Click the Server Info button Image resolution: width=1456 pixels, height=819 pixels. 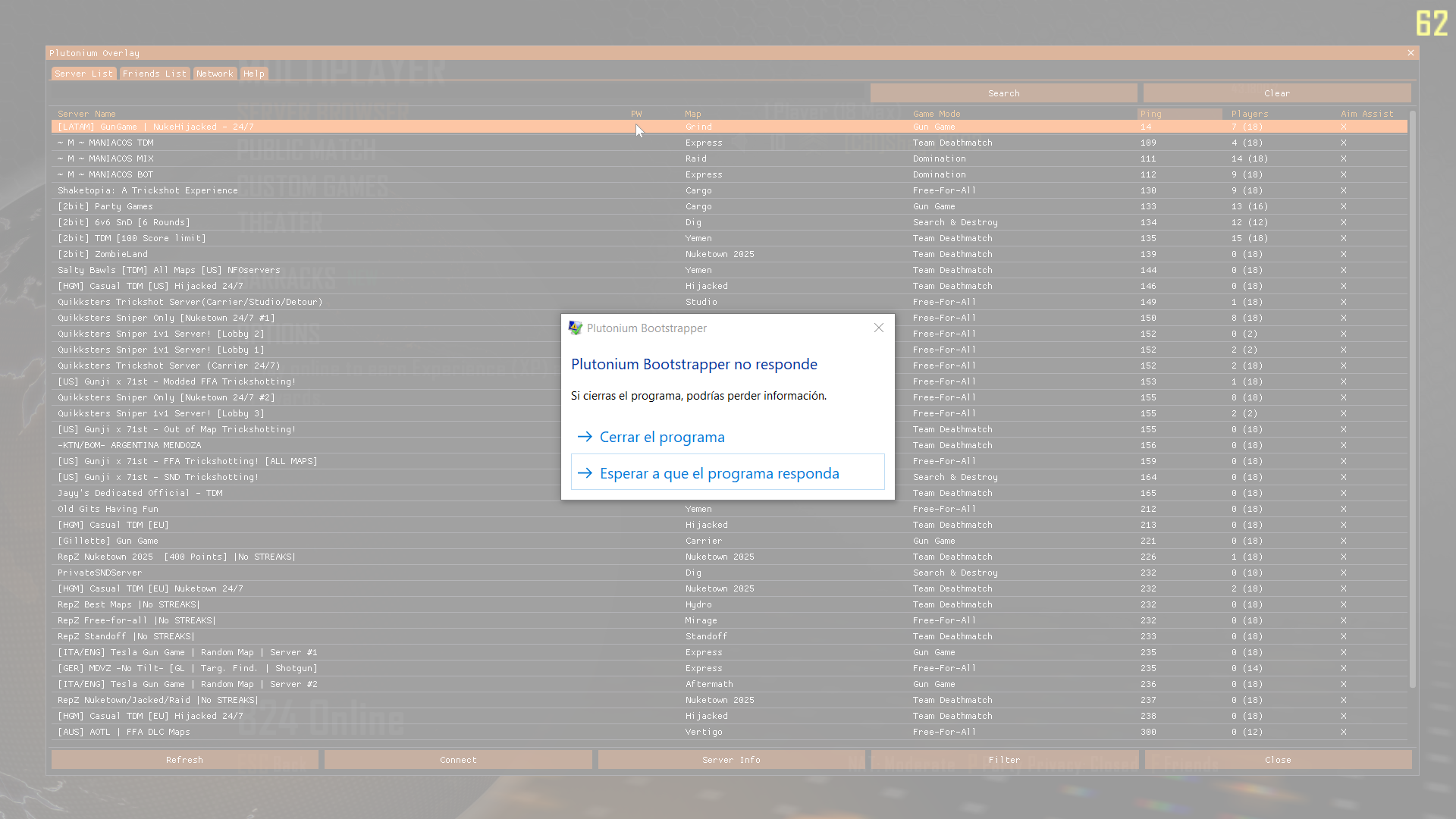click(731, 760)
